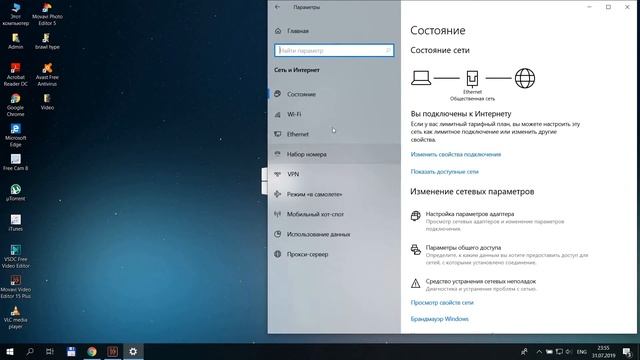Focus the Найти параметр search field
This screenshot has height=360, width=640.
click(x=334, y=50)
